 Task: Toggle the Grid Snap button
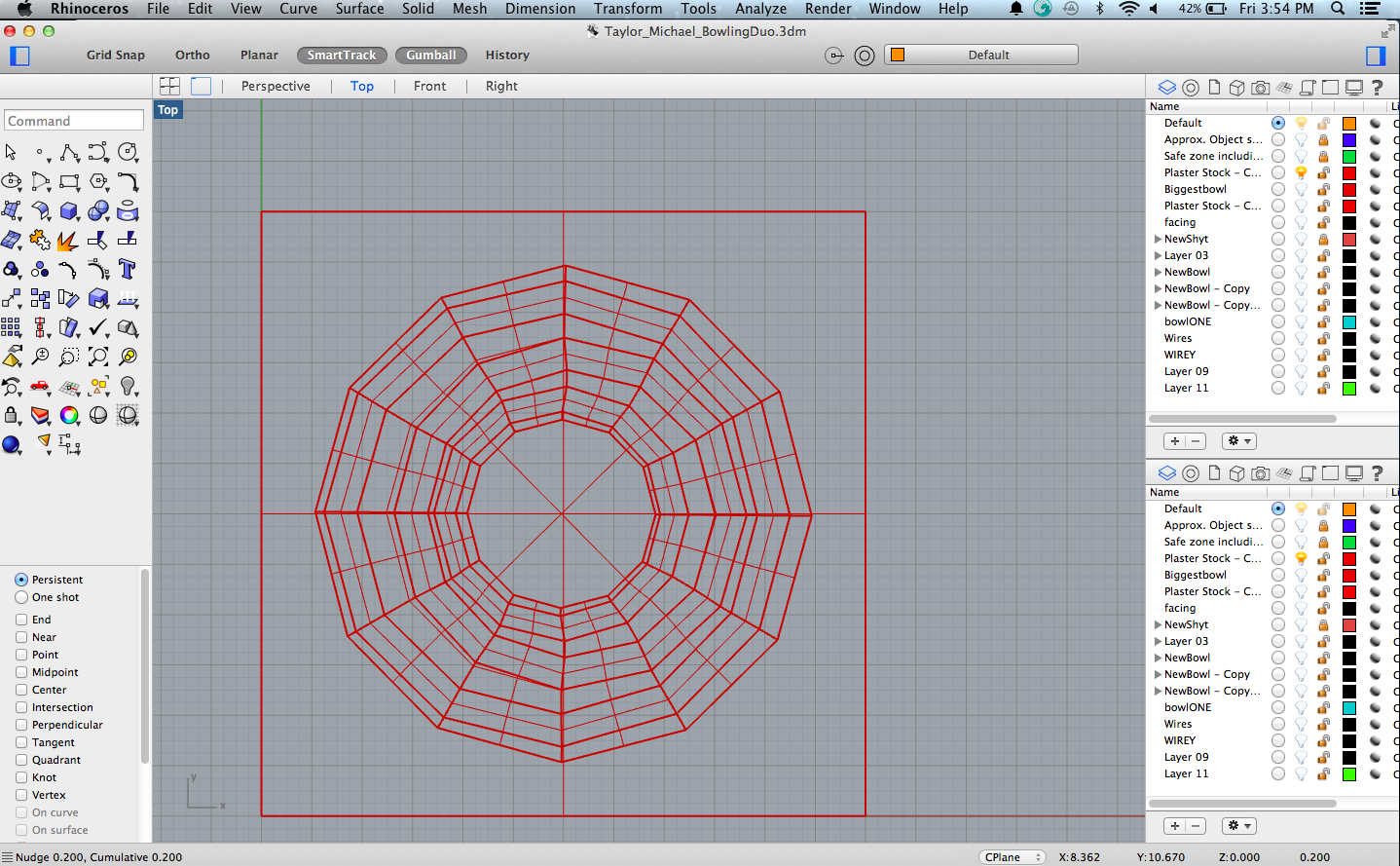click(x=115, y=56)
